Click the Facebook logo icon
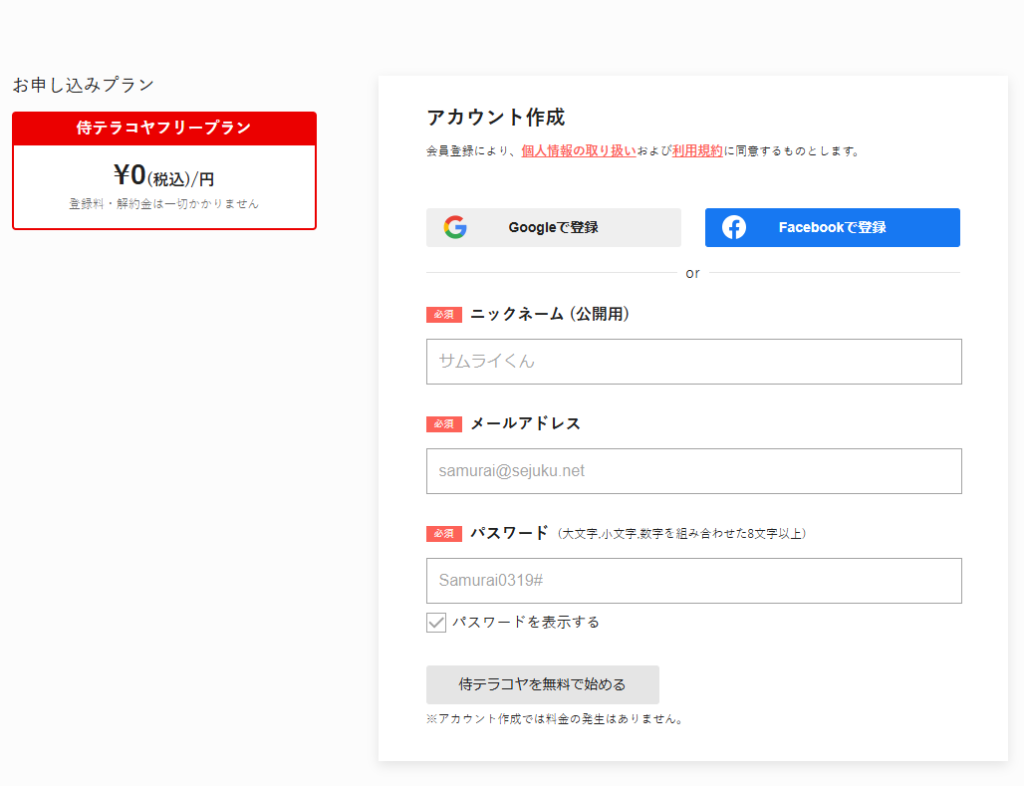1024x786 pixels. (x=734, y=227)
